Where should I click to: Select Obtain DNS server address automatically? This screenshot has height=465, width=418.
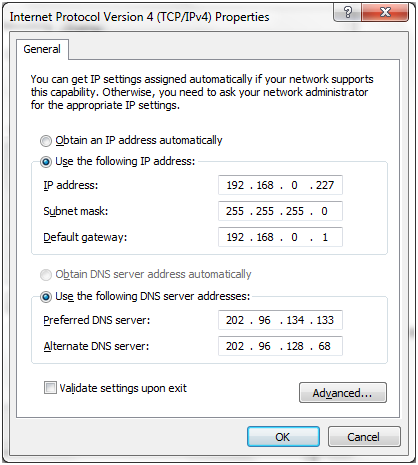(46, 275)
